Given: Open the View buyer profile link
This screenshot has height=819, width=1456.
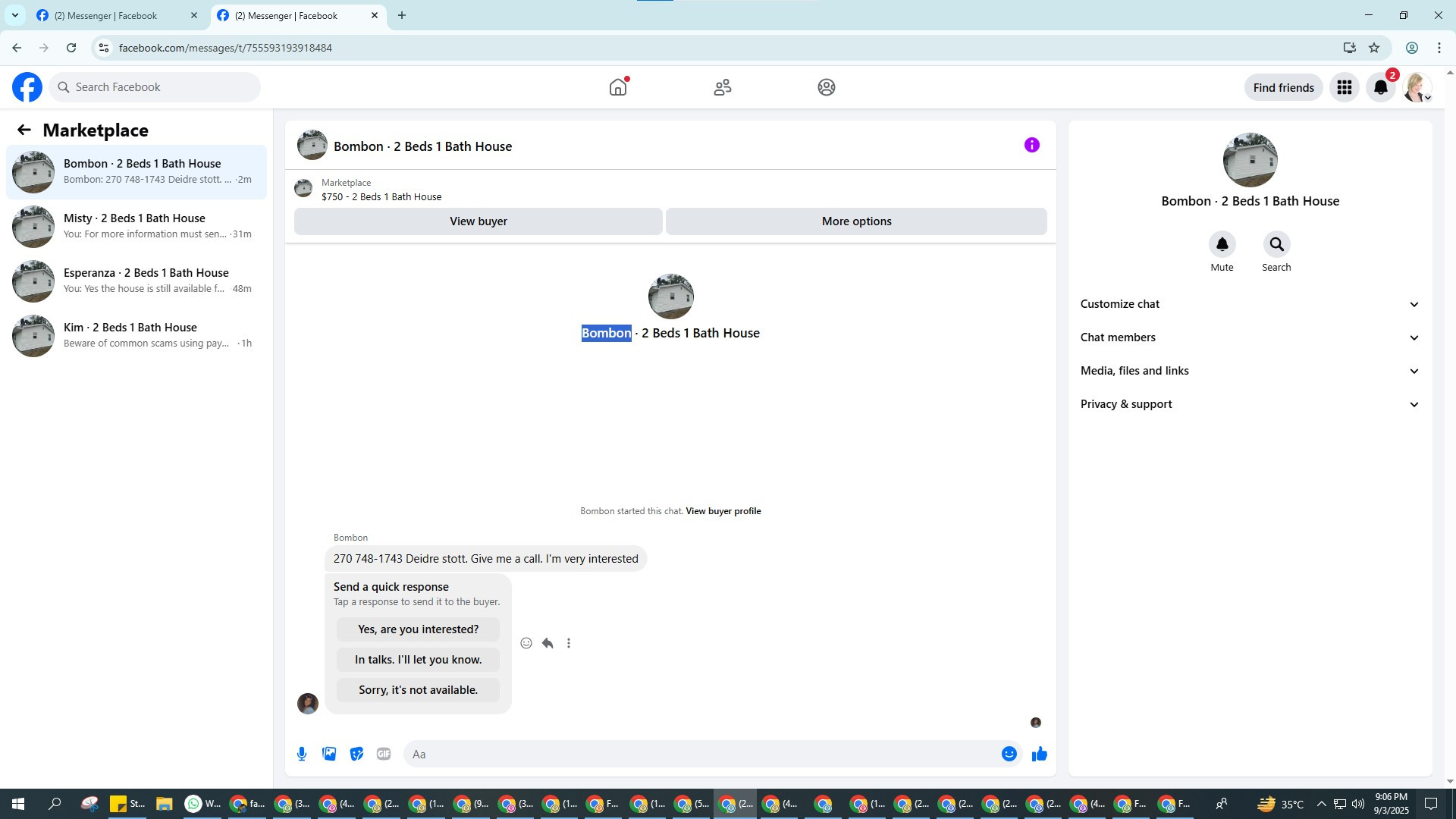Looking at the screenshot, I should pos(723,511).
